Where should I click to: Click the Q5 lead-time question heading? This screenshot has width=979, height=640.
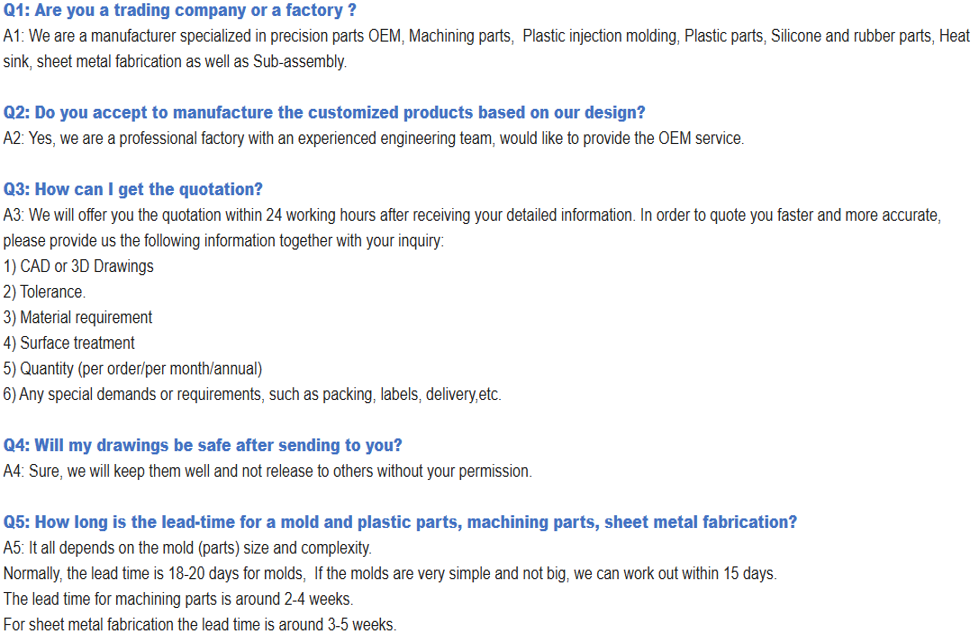coord(400,522)
